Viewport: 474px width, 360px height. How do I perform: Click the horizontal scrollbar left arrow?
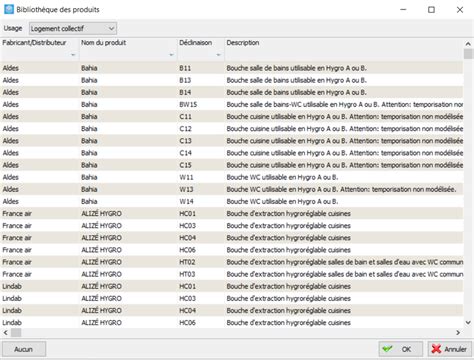point(6,332)
